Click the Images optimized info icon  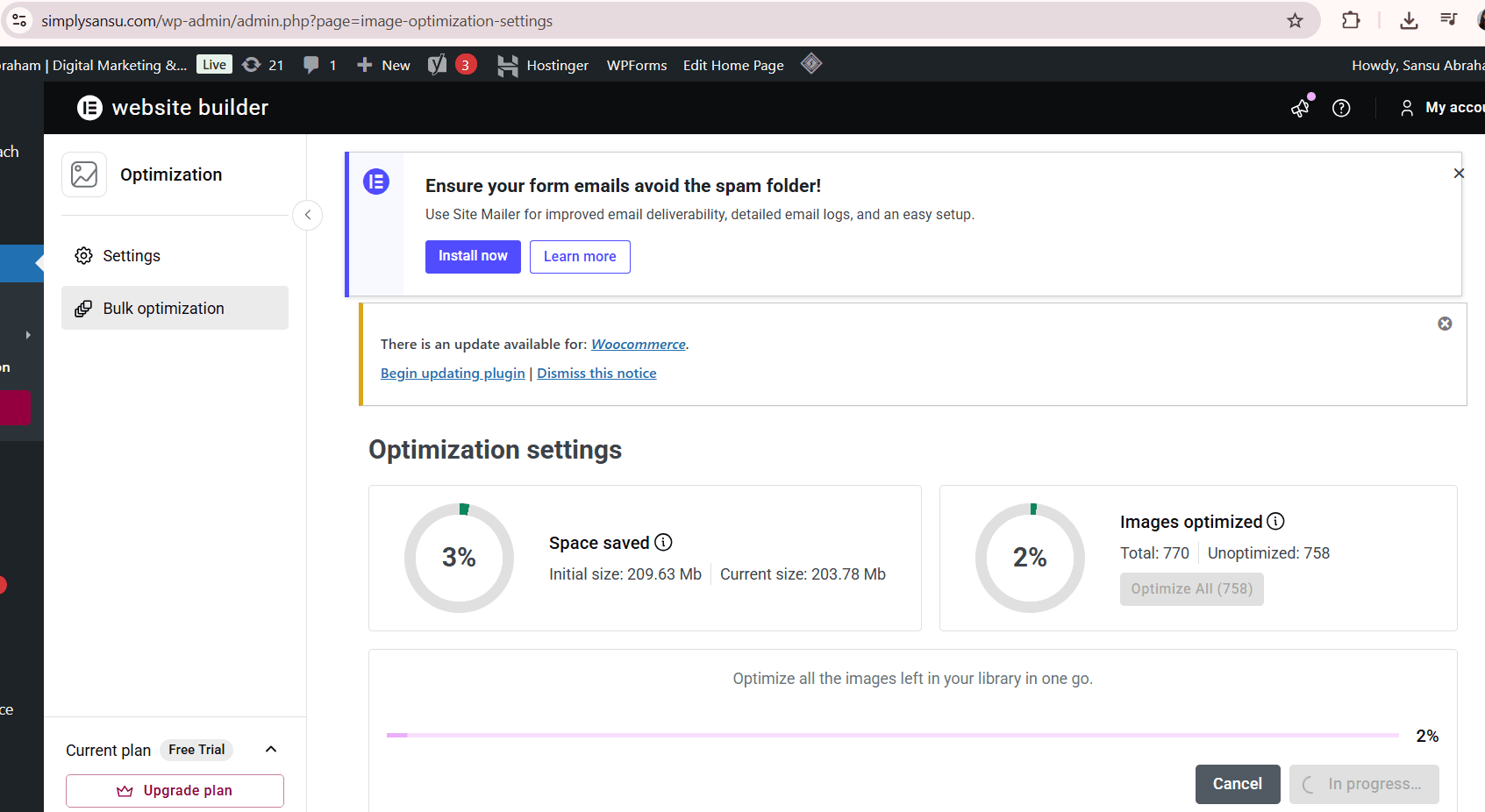point(1276,521)
